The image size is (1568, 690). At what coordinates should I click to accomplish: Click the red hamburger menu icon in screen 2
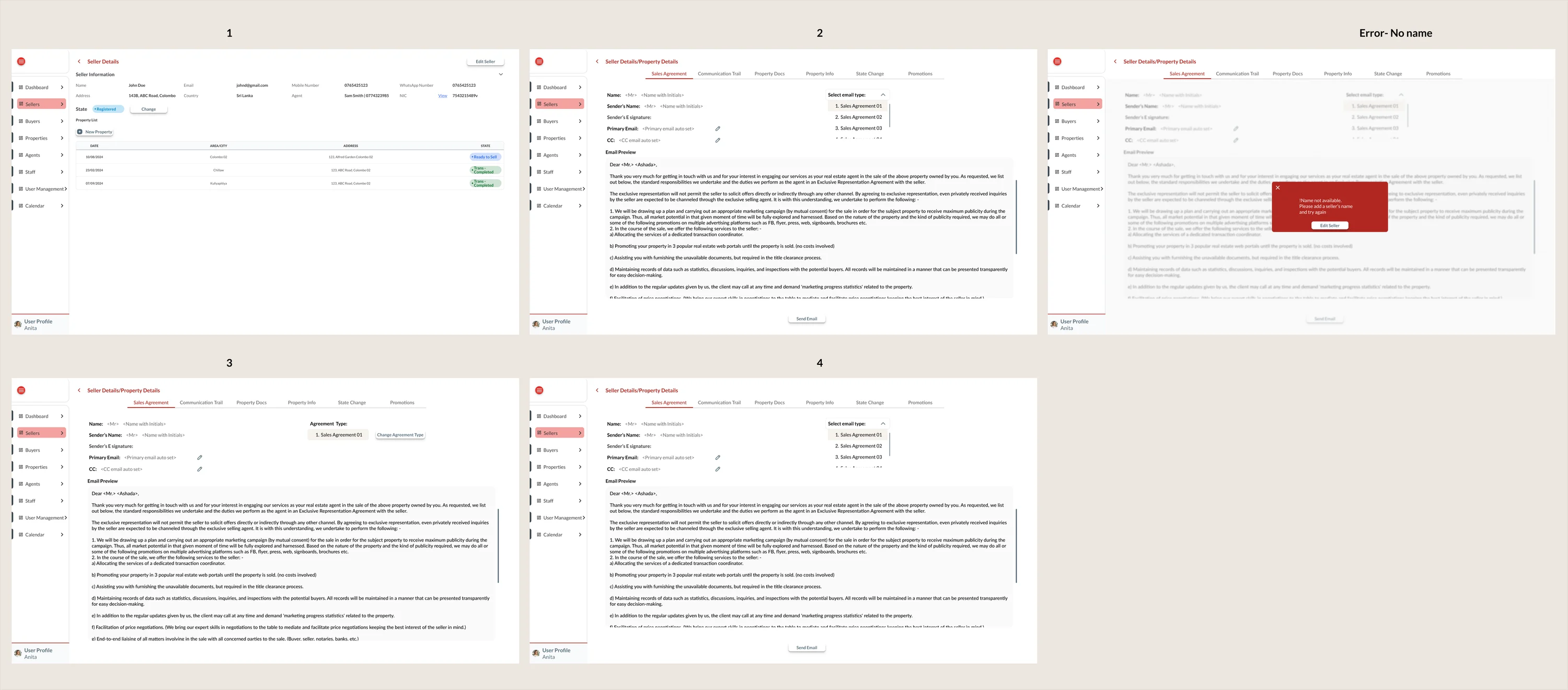point(539,62)
